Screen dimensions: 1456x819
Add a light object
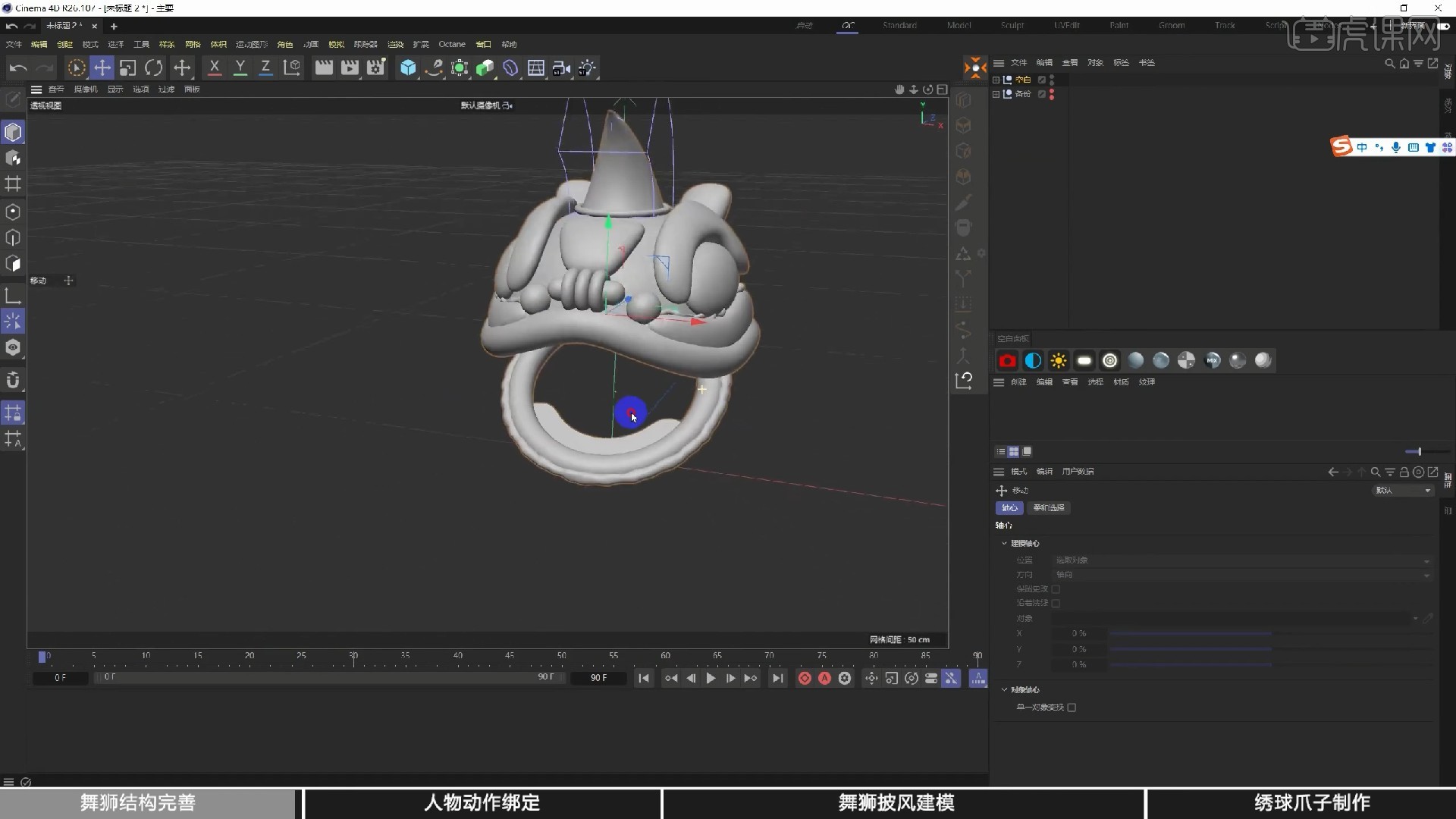[x=587, y=68]
